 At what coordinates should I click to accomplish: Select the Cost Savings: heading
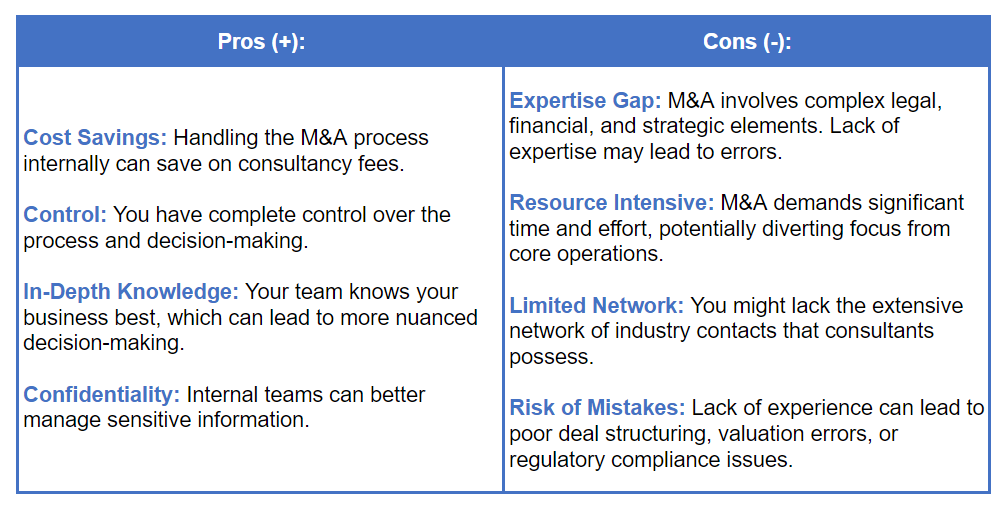pyautogui.click(x=95, y=138)
